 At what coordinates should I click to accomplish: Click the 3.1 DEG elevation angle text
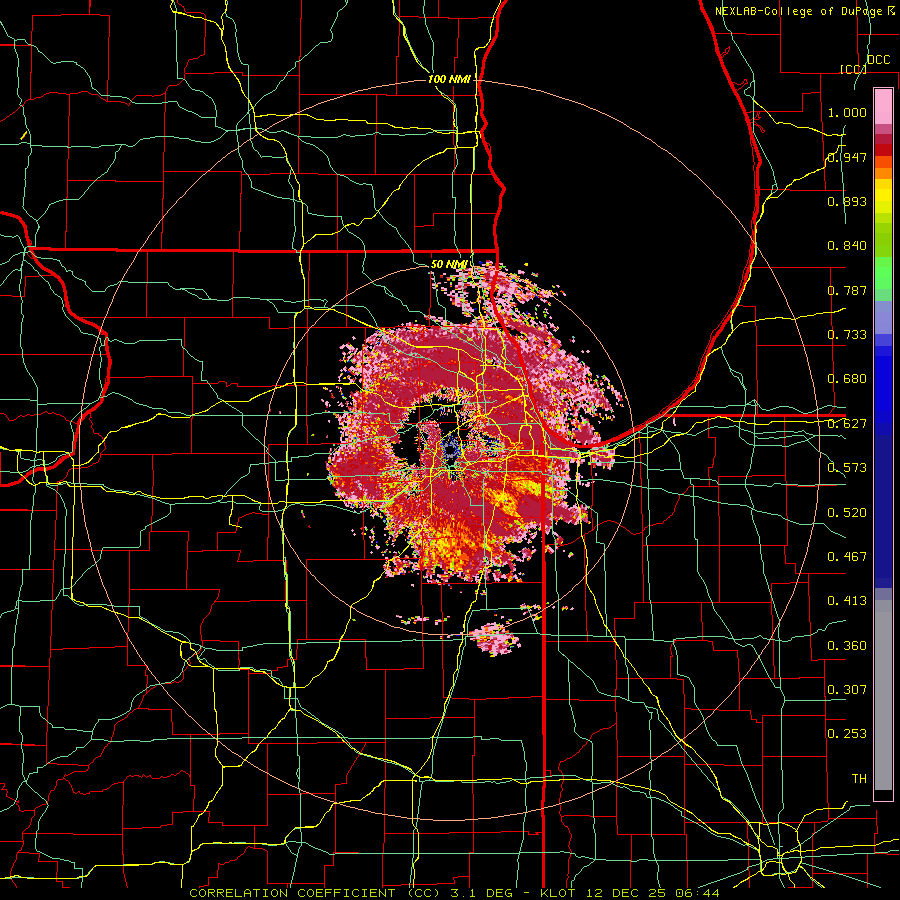click(483, 893)
